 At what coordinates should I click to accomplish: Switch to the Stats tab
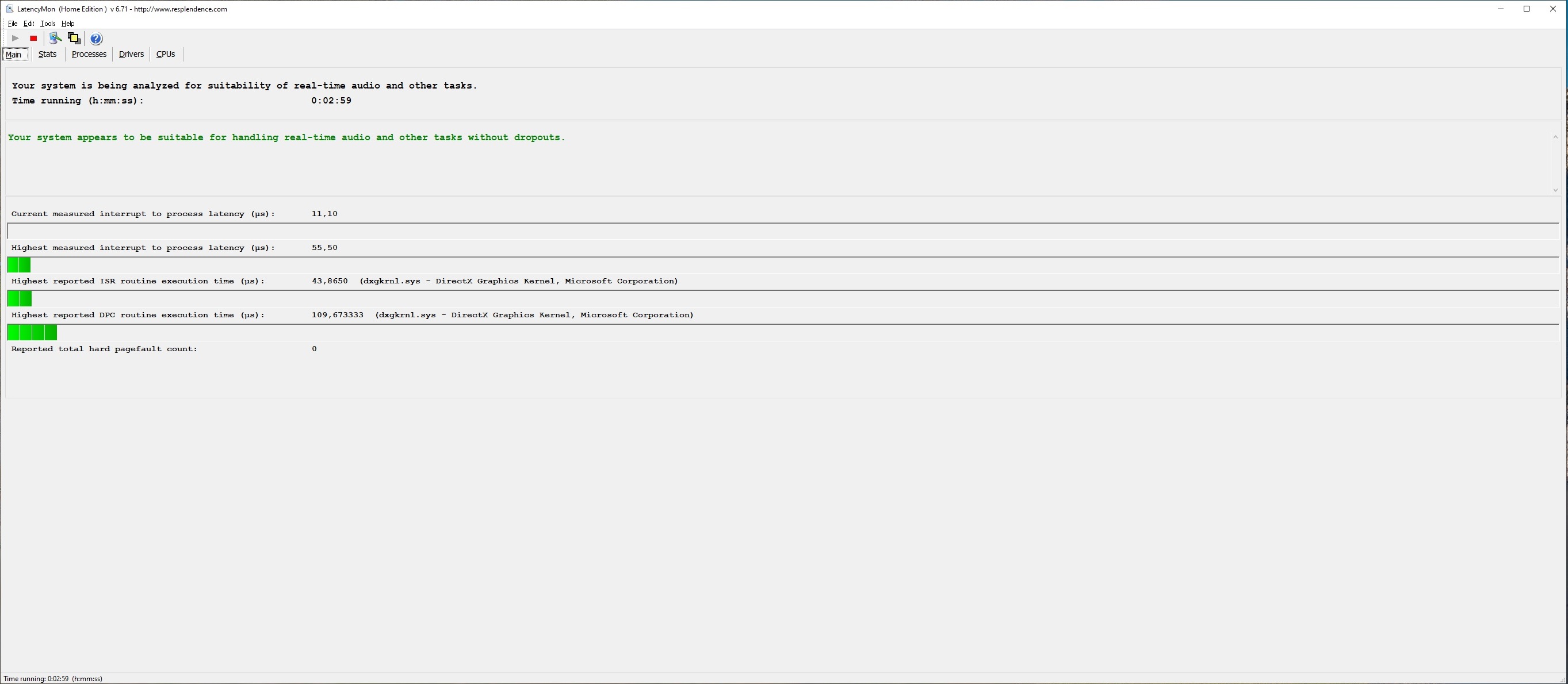[x=48, y=54]
